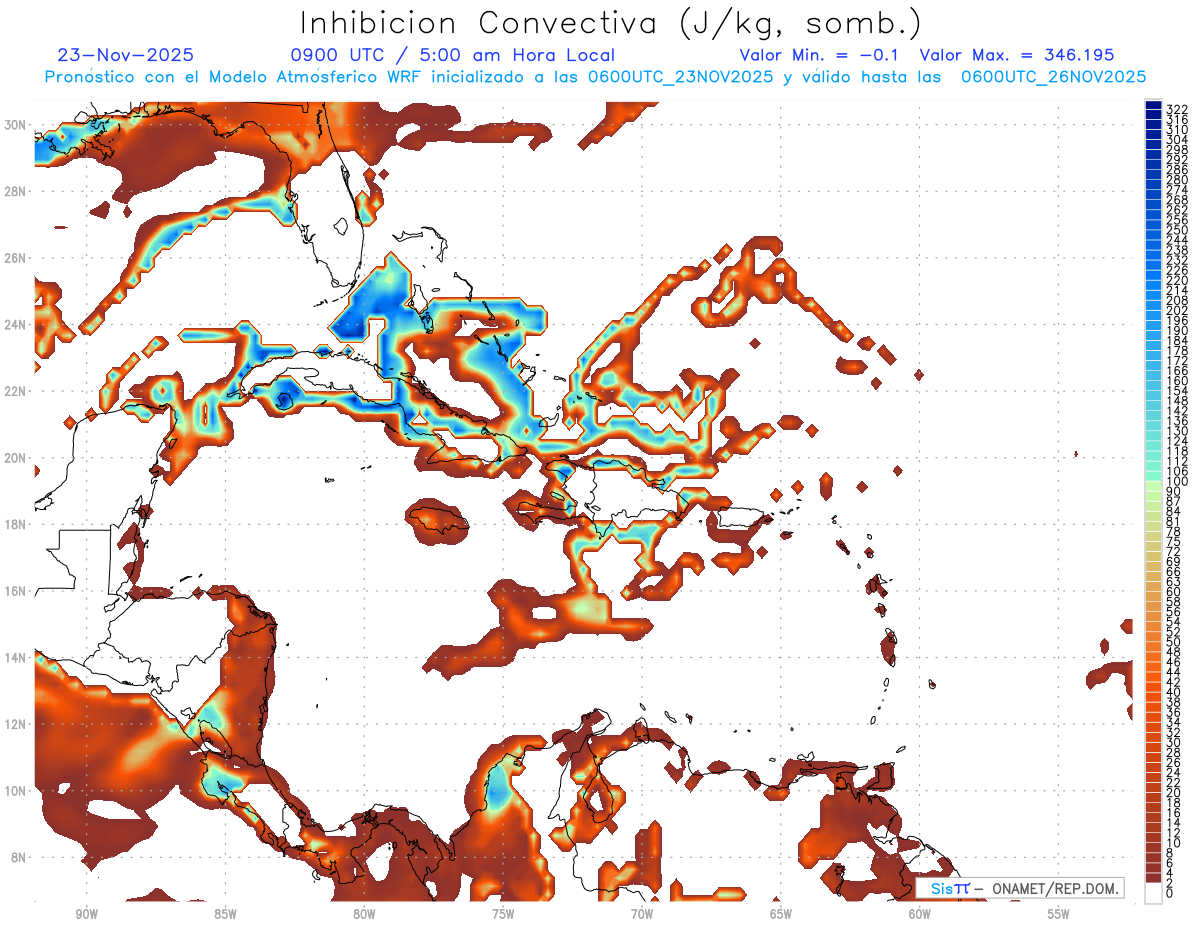Select the darkest blue colorbar cell beside 322

tap(1153, 105)
